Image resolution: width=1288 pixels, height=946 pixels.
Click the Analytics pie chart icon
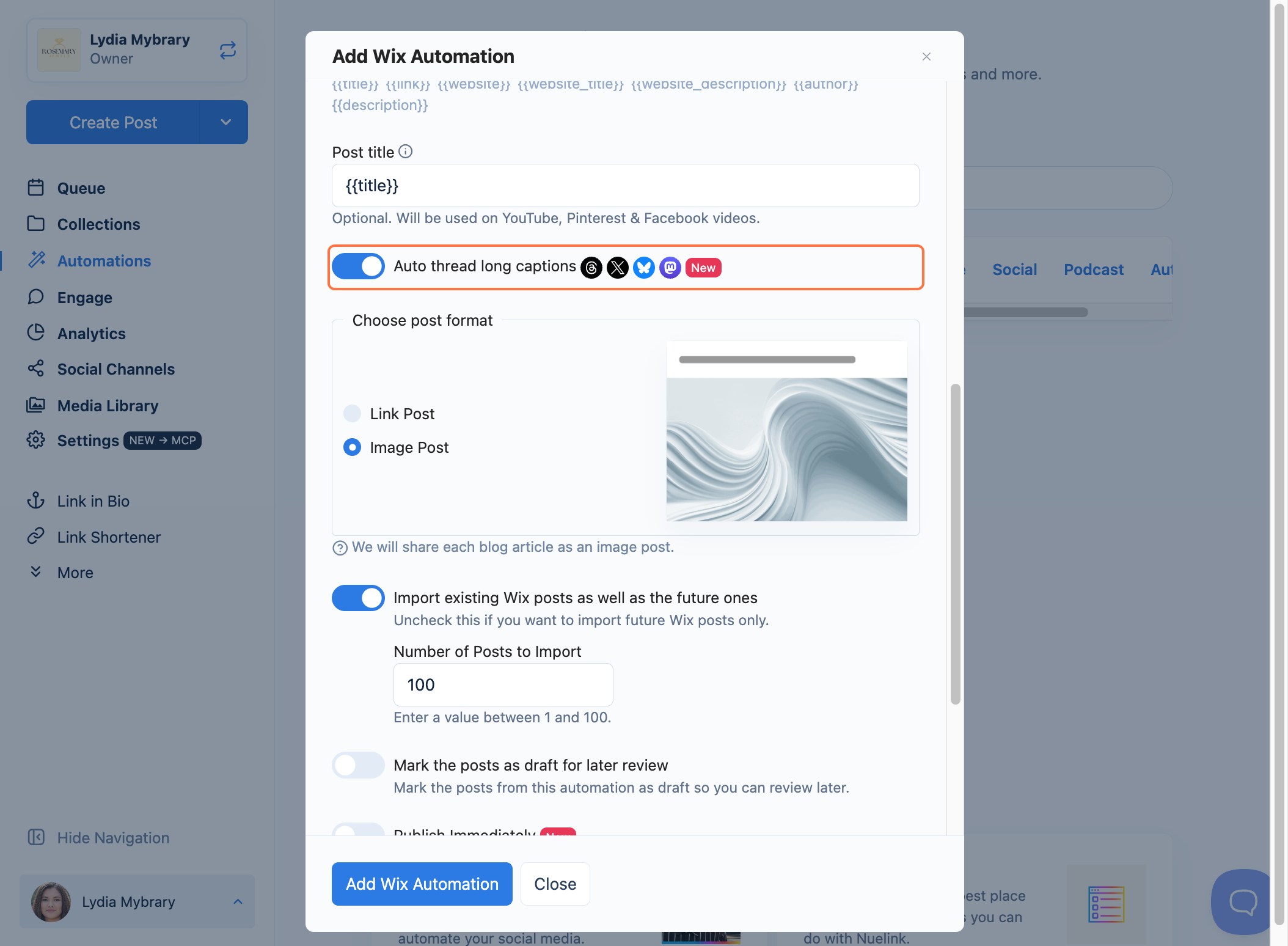pyautogui.click(x=36, y=332)
